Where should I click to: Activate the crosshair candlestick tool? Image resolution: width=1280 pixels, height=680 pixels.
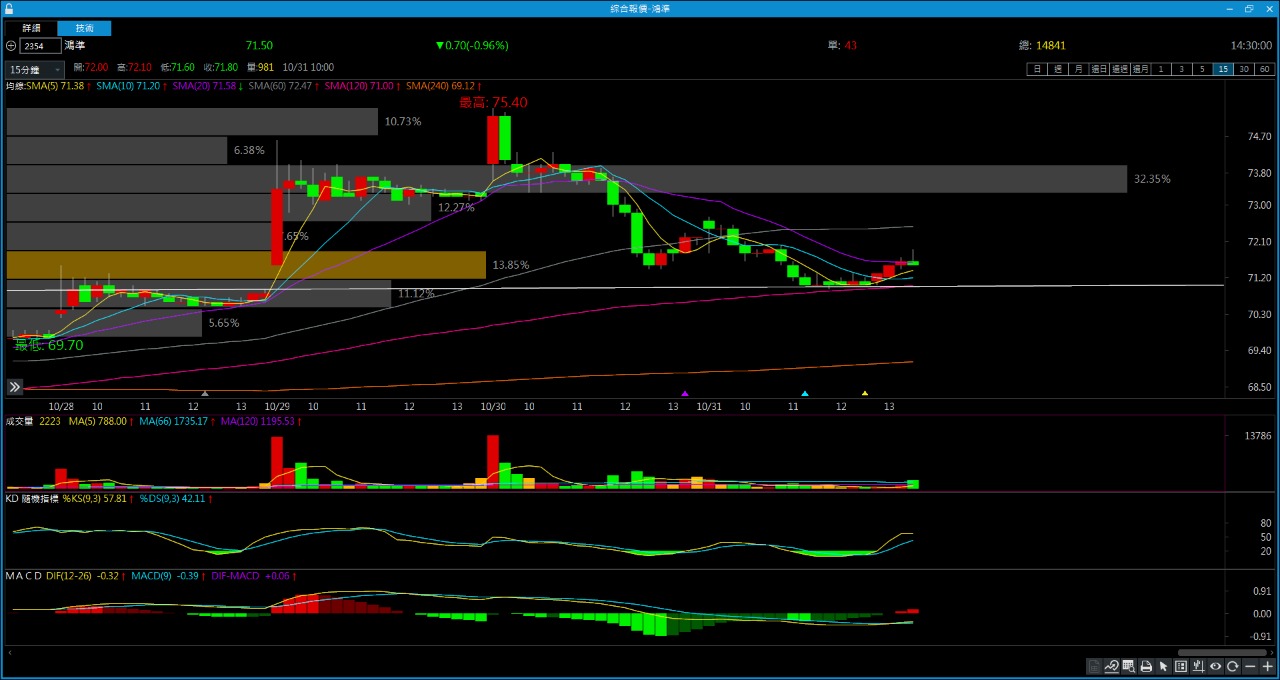pyautogui.click(x=1198, y=666)
